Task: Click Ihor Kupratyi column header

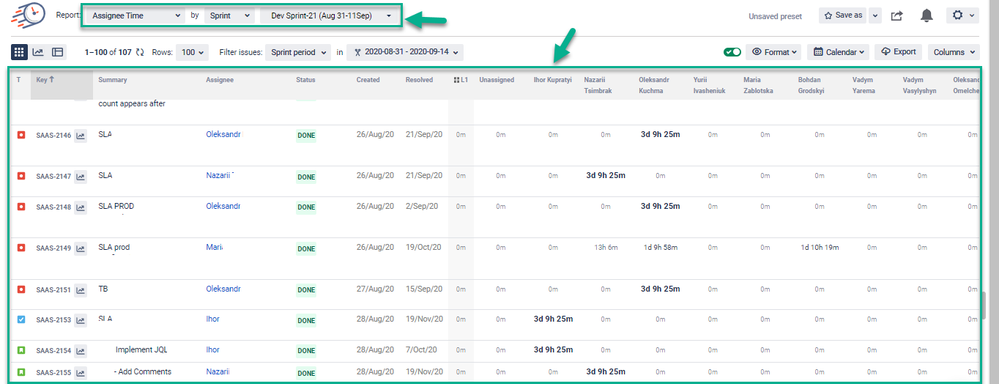Action: tap(553, 80)
